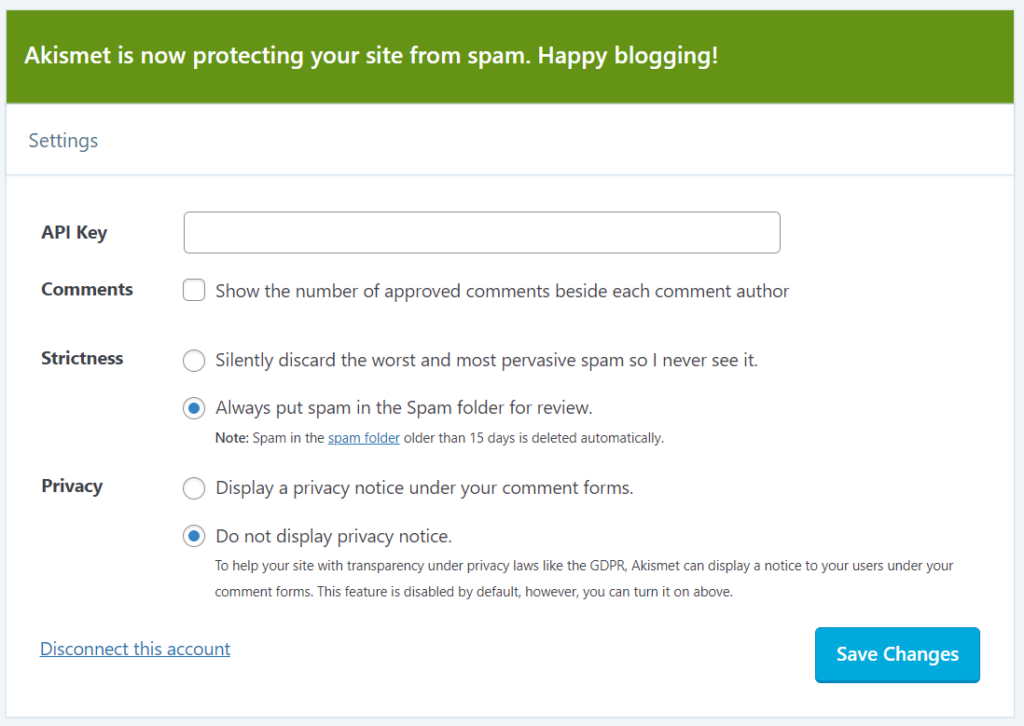The height and width of the screenshot is (726, 1024).
Task: Click the "Privacy" section label
Action: click(x=72, y=486)
